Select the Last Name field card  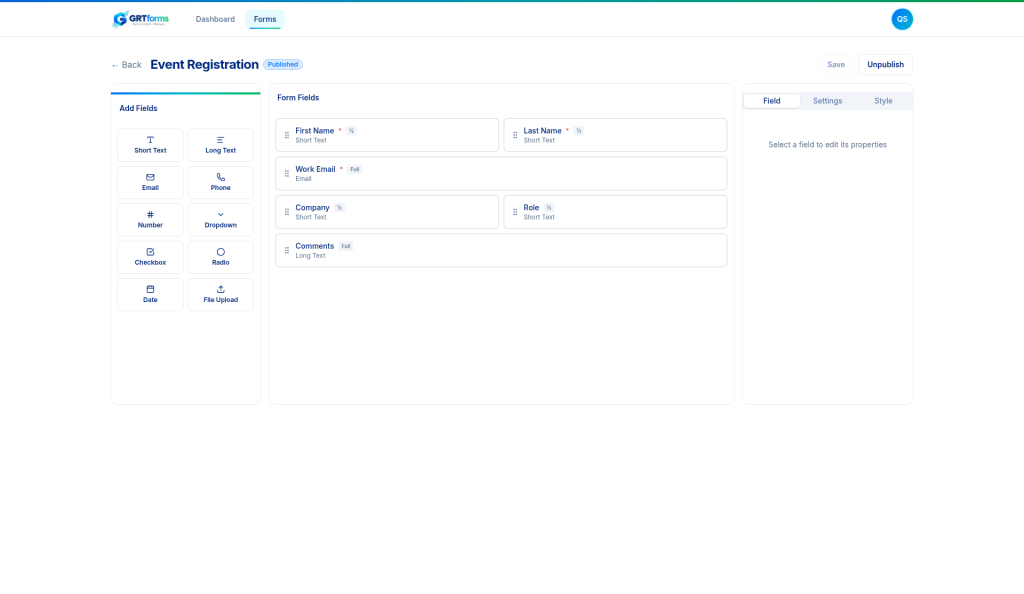[x=615, y=135]
